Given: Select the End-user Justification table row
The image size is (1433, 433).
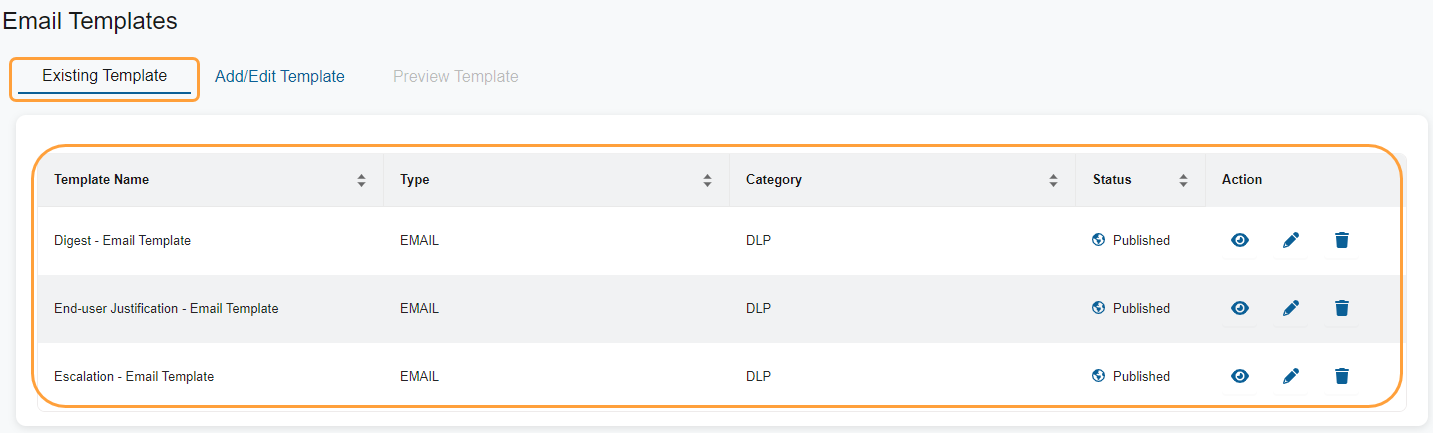Looking at the screenshot, I should (560, 309).
